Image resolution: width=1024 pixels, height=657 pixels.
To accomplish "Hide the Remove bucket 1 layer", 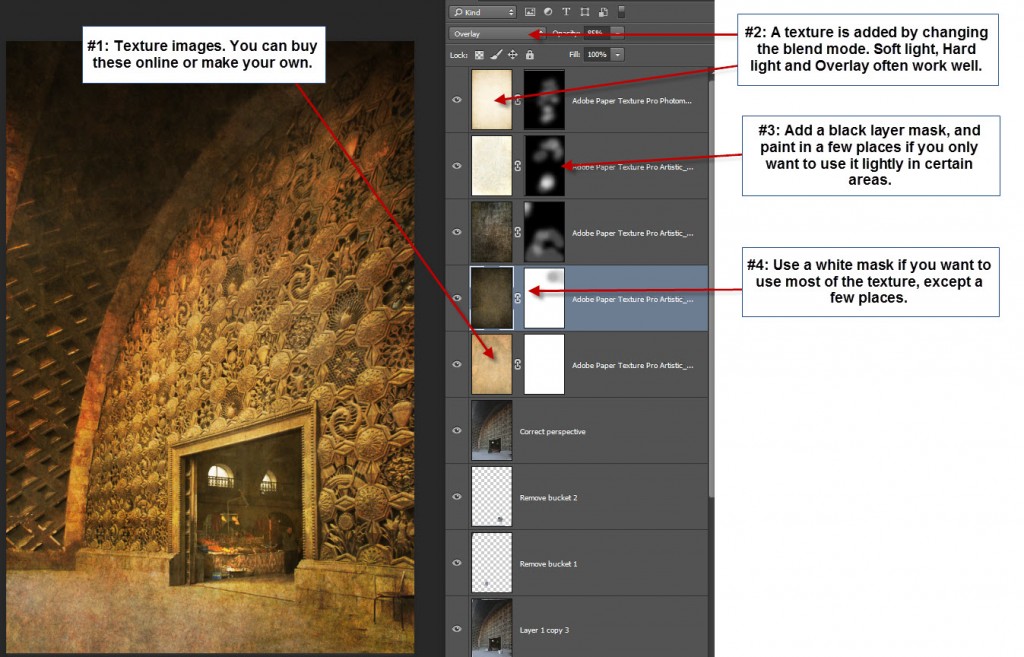I will [457, 563].
